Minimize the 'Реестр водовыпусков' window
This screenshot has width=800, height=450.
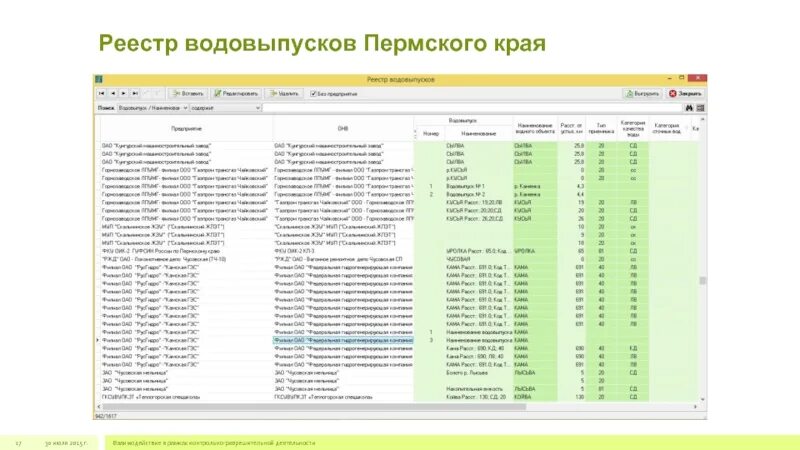[669, 79]
